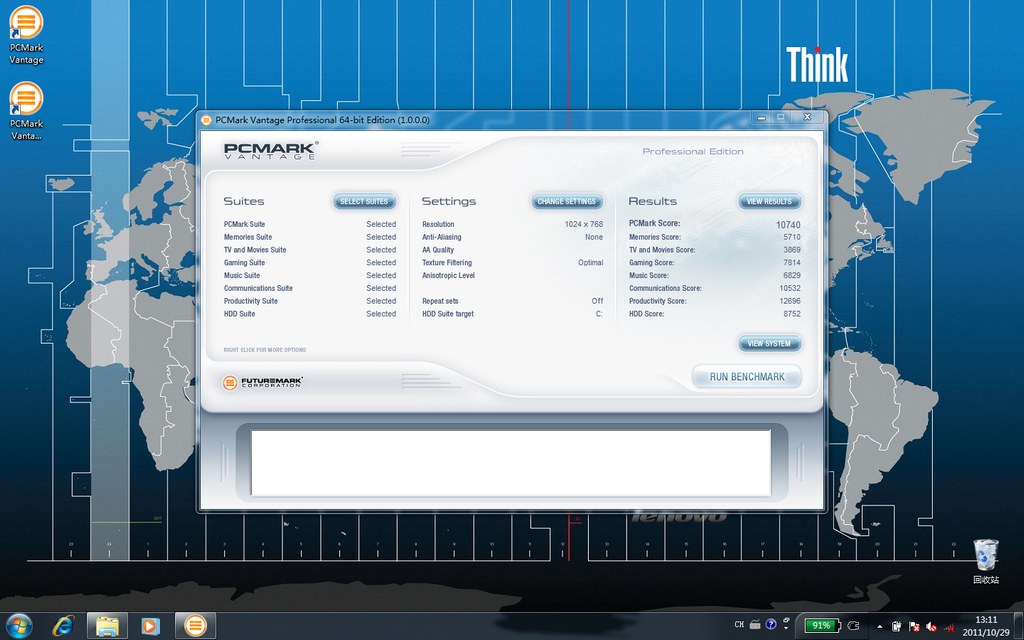Click the PCMark Vantage logo
This screenshot has height=640, width=1024.
click(x=270, y=150)
